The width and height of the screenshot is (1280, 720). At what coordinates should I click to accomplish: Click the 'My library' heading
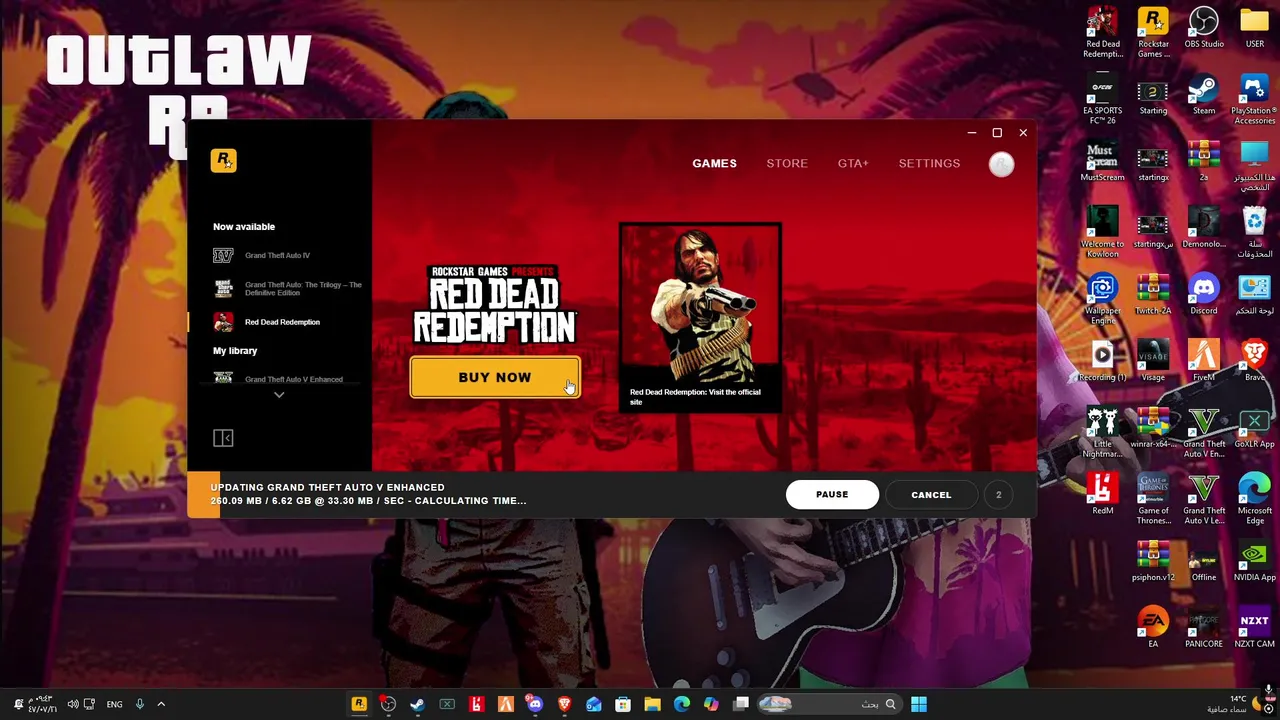(235, 351)
